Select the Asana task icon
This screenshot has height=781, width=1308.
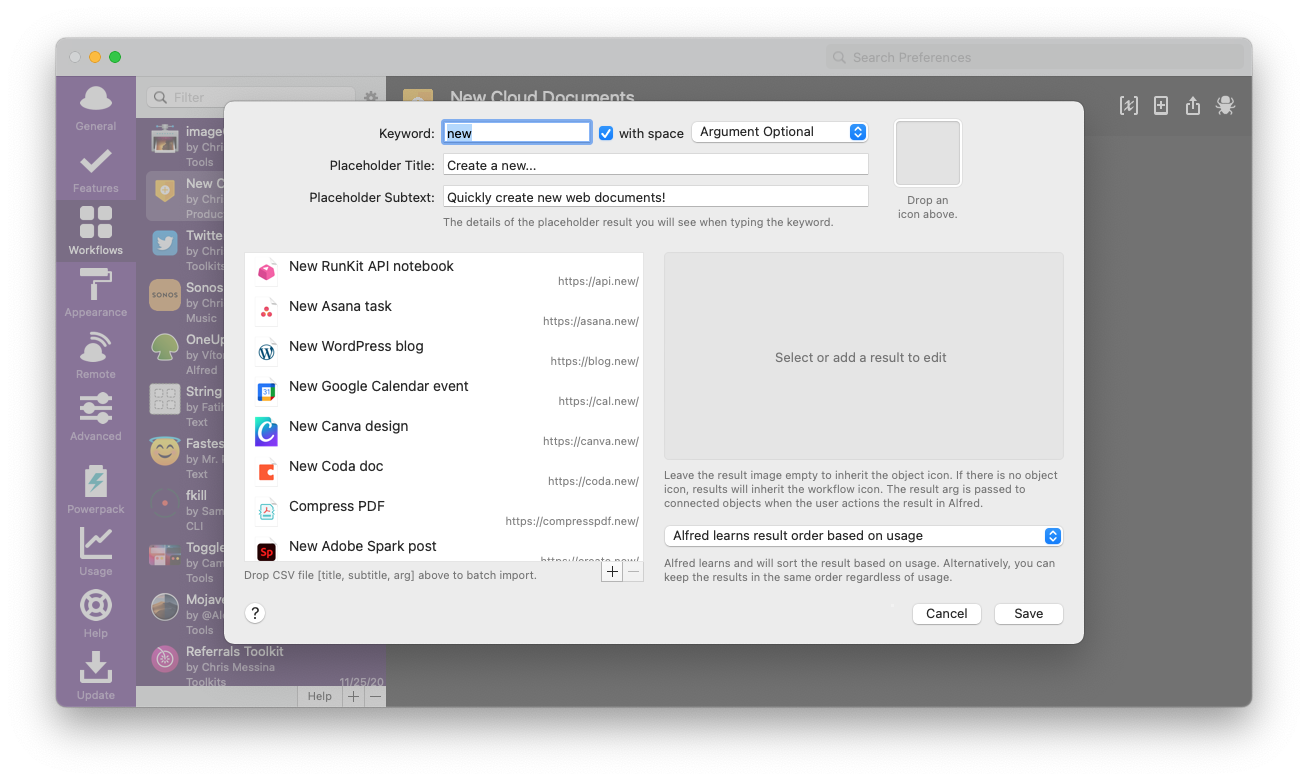(x=266, y=312)
